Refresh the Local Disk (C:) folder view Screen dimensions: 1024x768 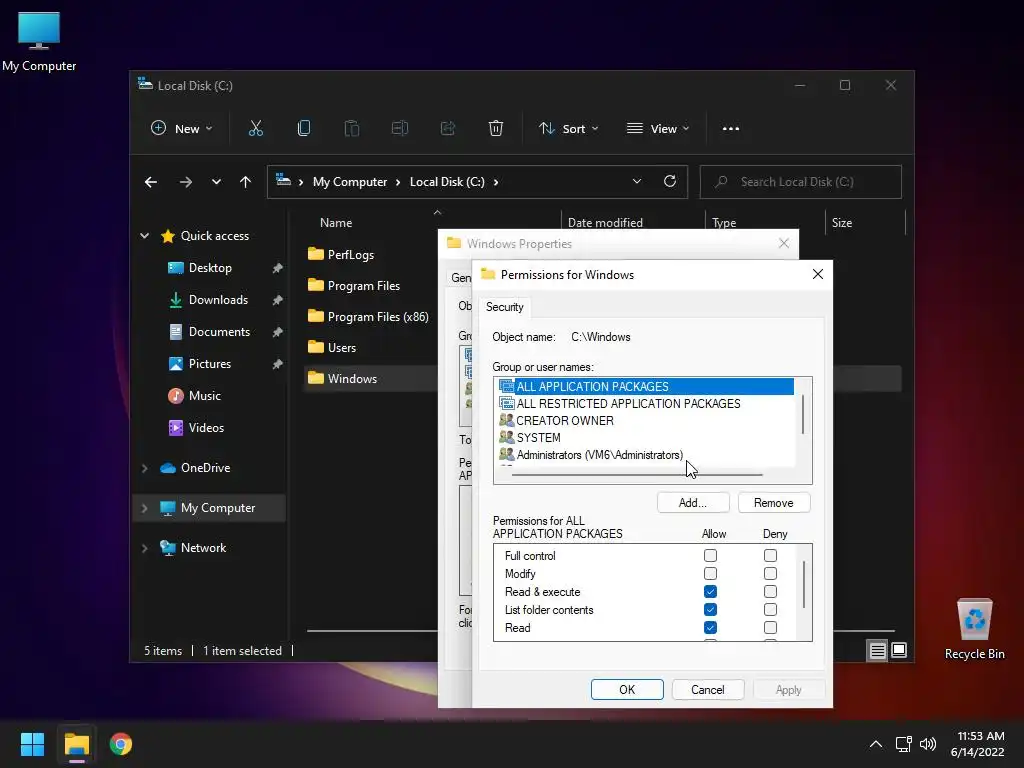[669, 182]
